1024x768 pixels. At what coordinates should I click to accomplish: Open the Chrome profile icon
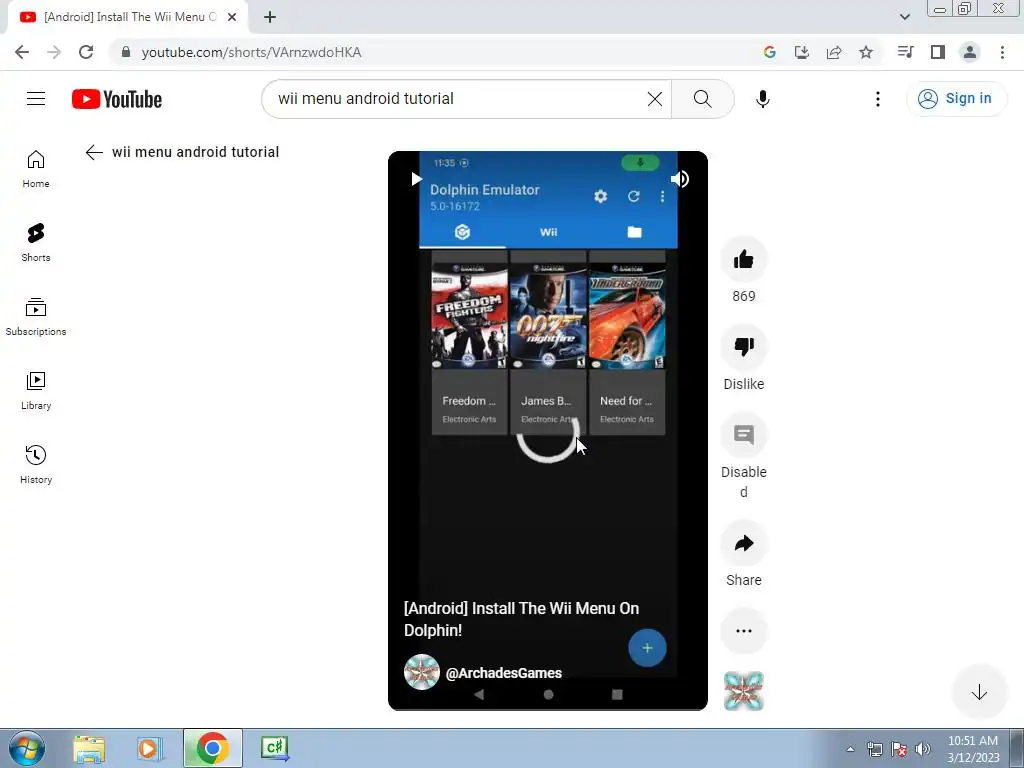click(x=970, y=52)
